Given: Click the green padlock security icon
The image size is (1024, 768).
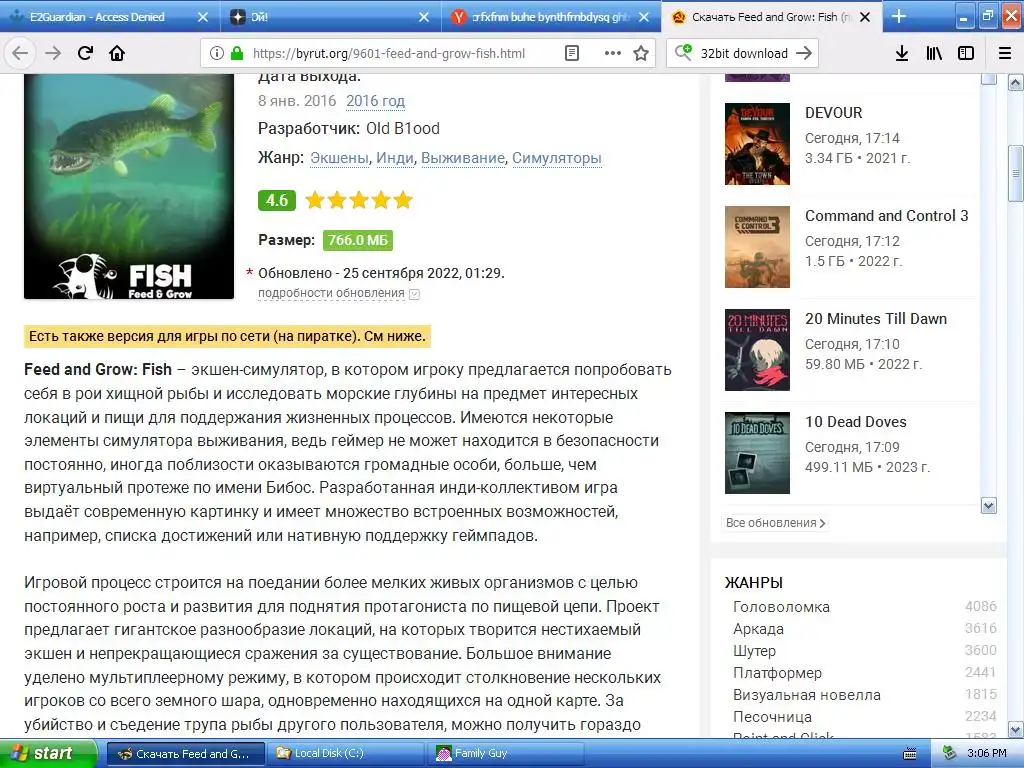Looking at the screenshot, I should pyautogui.click(x=237, y=54).
